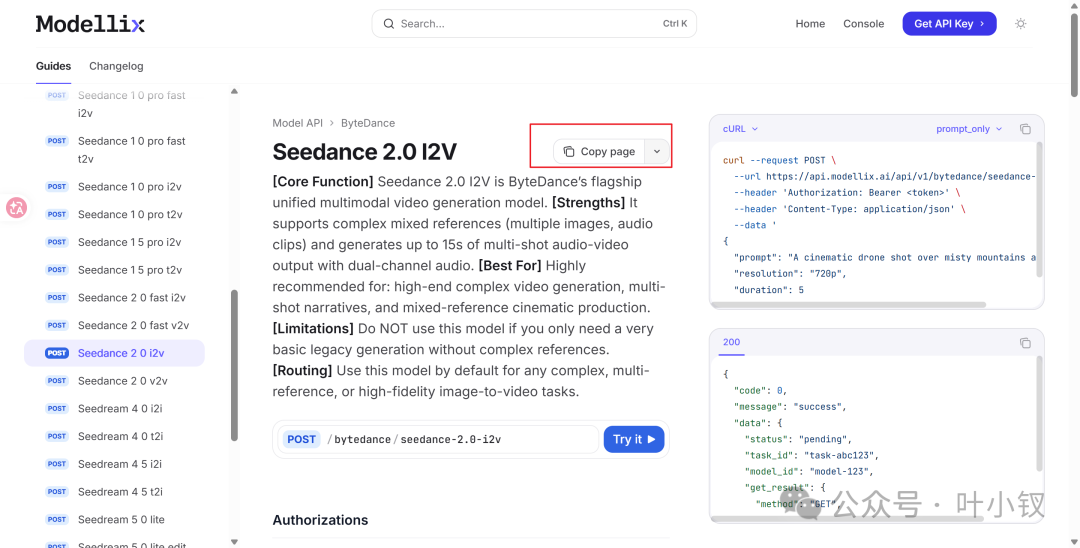Focus the Search input field
This screenshot has width=1080, height=548.
click(x=534, y=23)
